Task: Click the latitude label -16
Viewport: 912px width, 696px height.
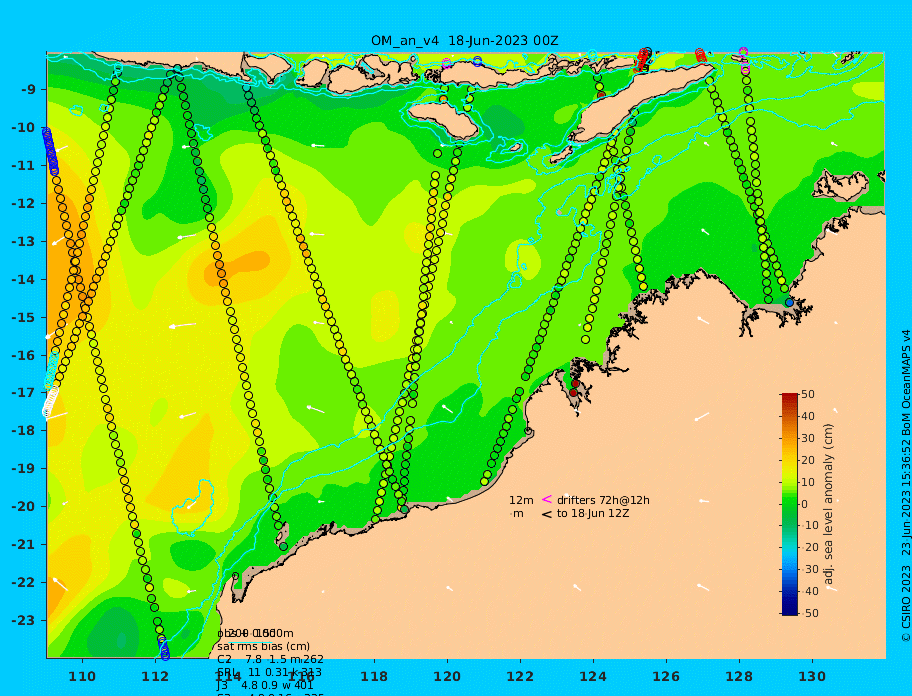Action: point(23,355)
